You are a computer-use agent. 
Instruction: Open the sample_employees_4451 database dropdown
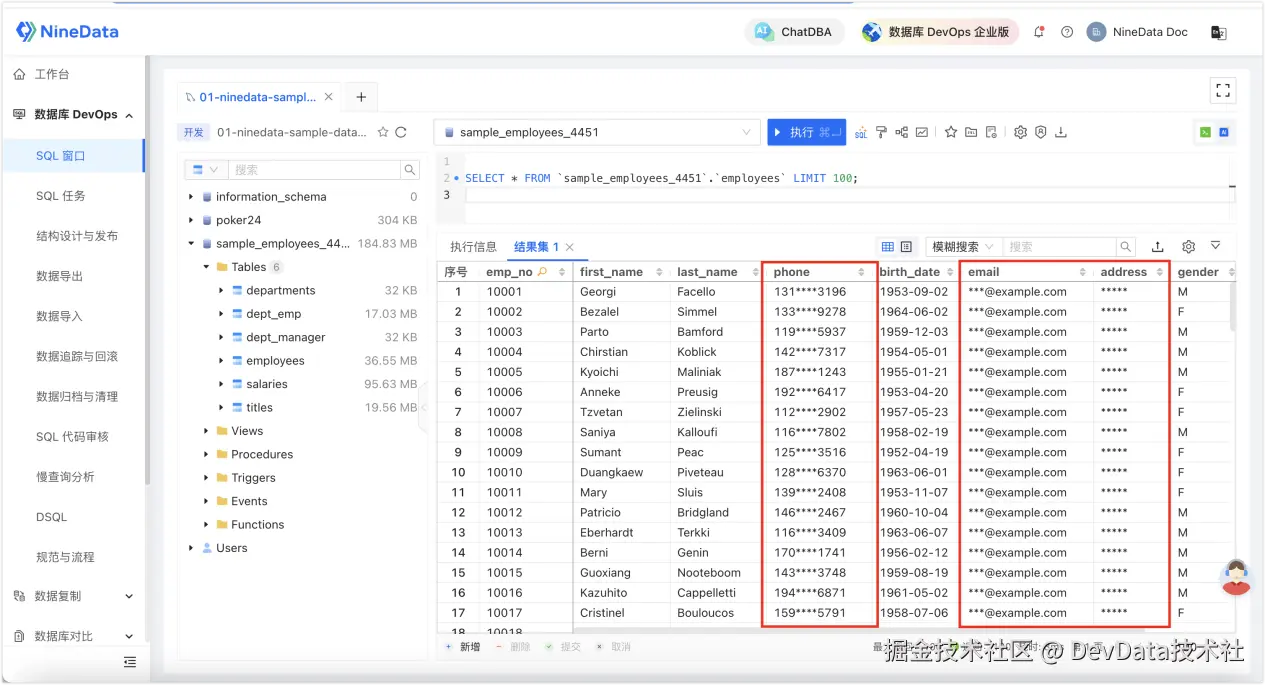pos(597,132)
